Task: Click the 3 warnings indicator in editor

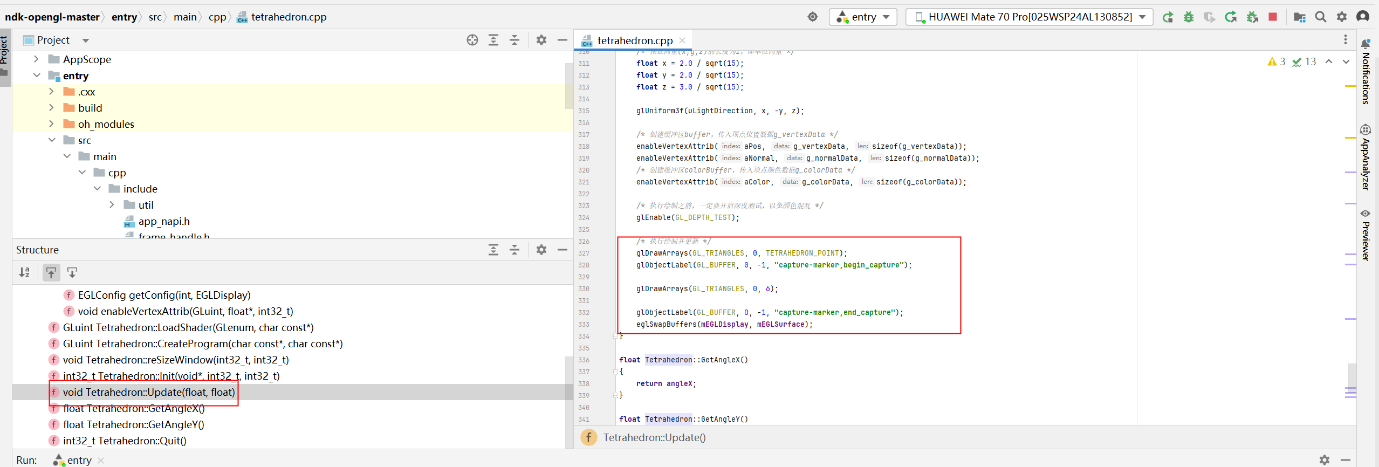Action: (1277, 62)
